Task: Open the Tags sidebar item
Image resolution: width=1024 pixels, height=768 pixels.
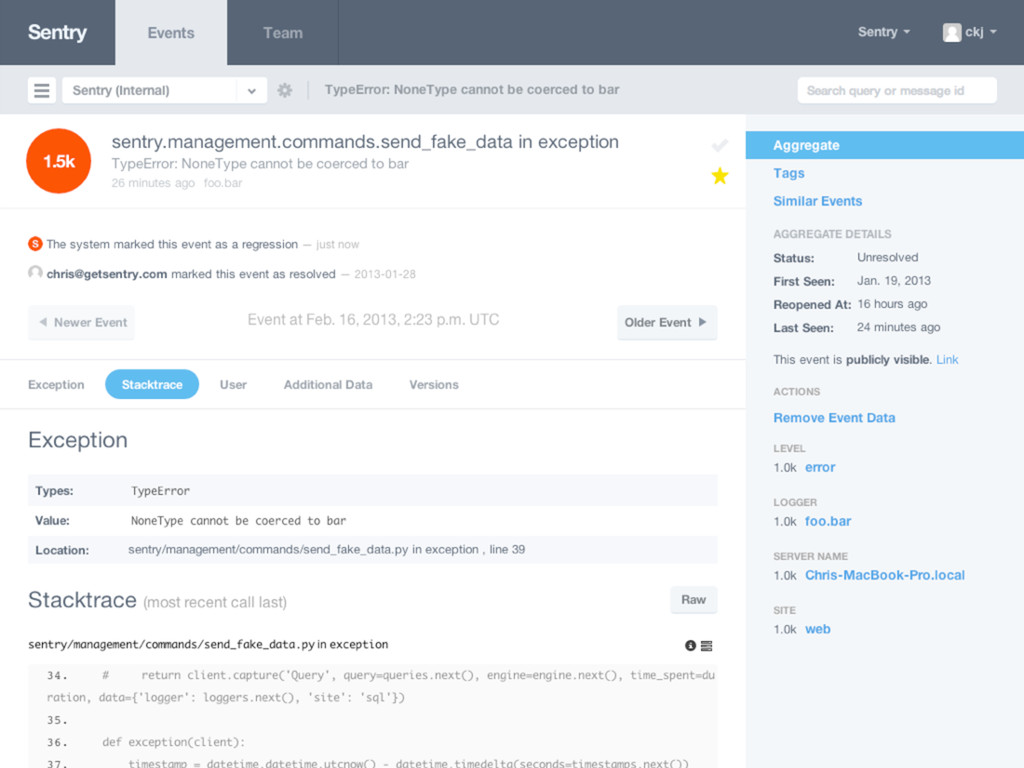Action: (789, 173)
